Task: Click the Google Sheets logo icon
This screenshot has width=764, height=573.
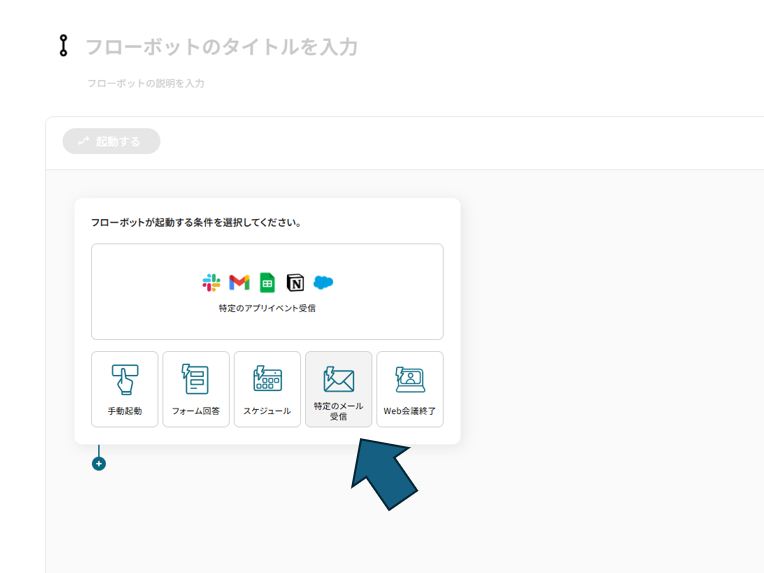Action: (x=267, y=282)
